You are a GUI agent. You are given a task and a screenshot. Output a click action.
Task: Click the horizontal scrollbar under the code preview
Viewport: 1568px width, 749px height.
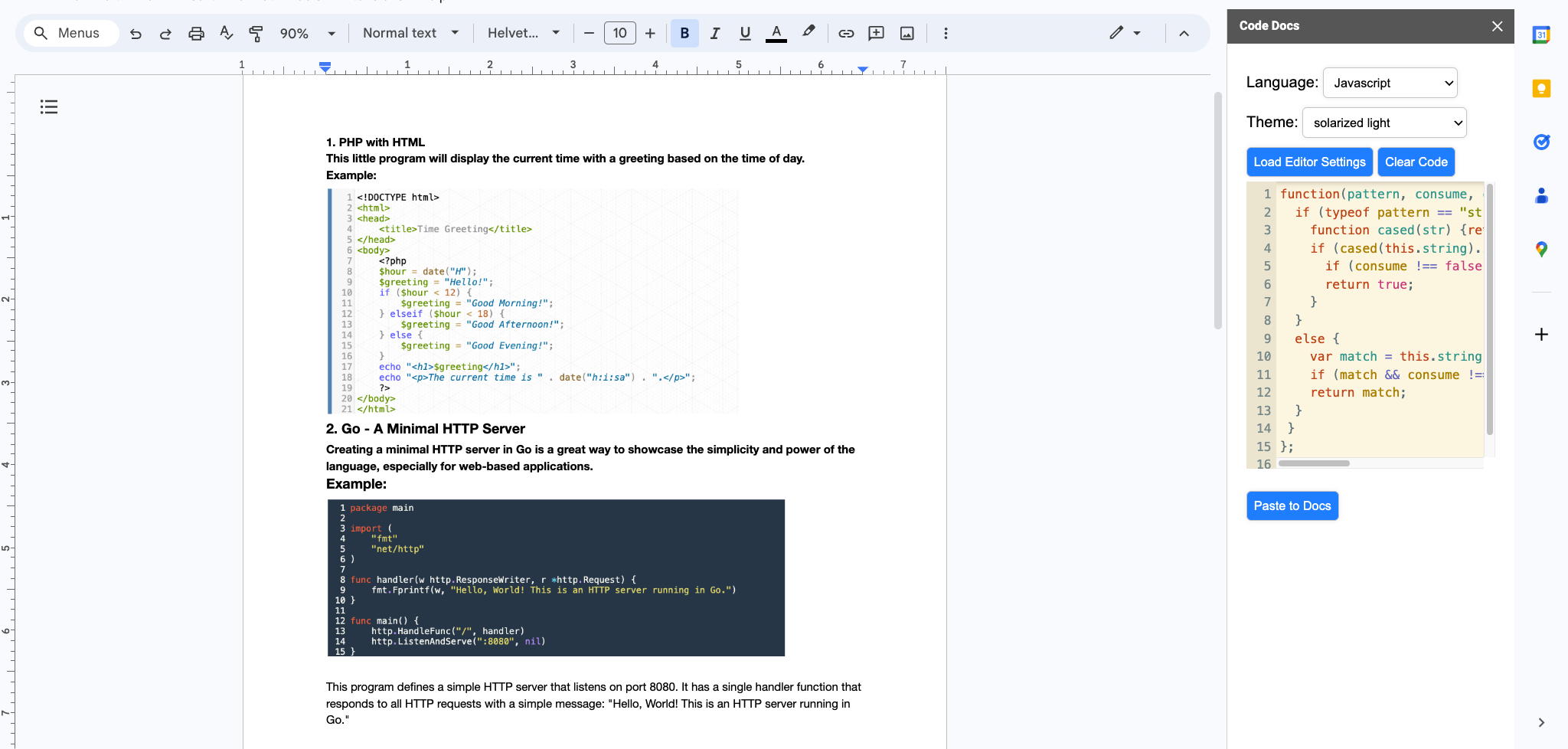pos(1313,463)
